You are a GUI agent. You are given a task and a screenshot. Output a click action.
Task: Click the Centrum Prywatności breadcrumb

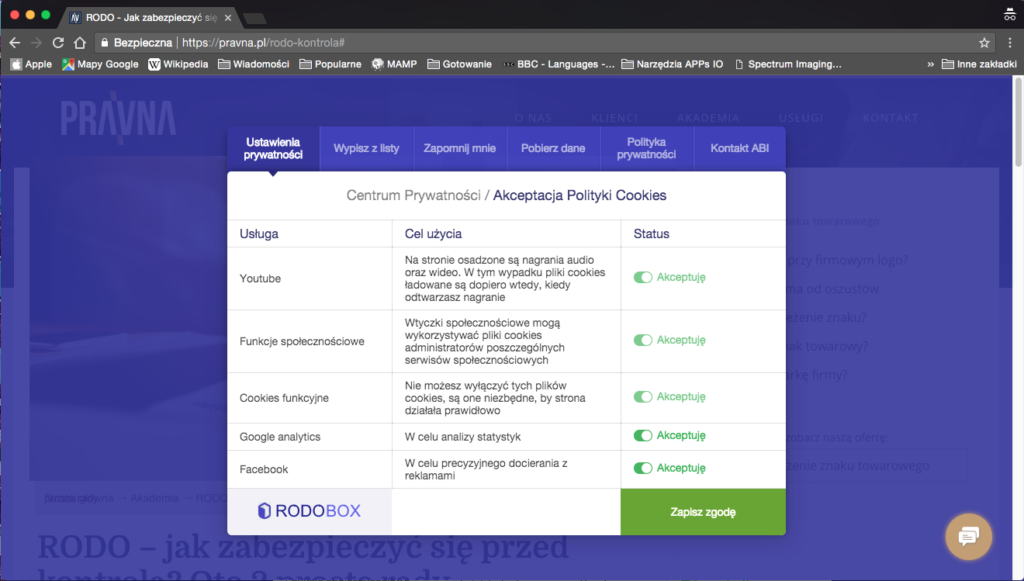[x=413, y=195]
